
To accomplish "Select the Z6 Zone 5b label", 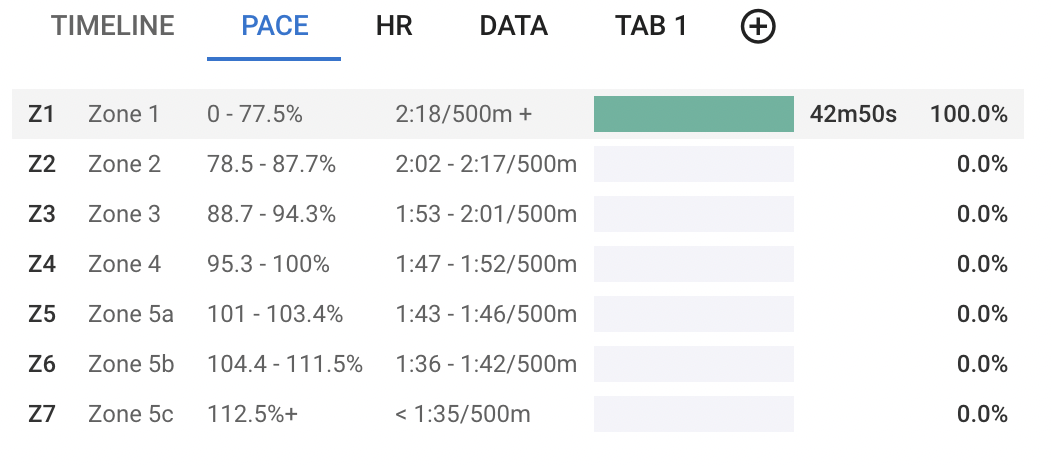I will click(x=130, y=364).
